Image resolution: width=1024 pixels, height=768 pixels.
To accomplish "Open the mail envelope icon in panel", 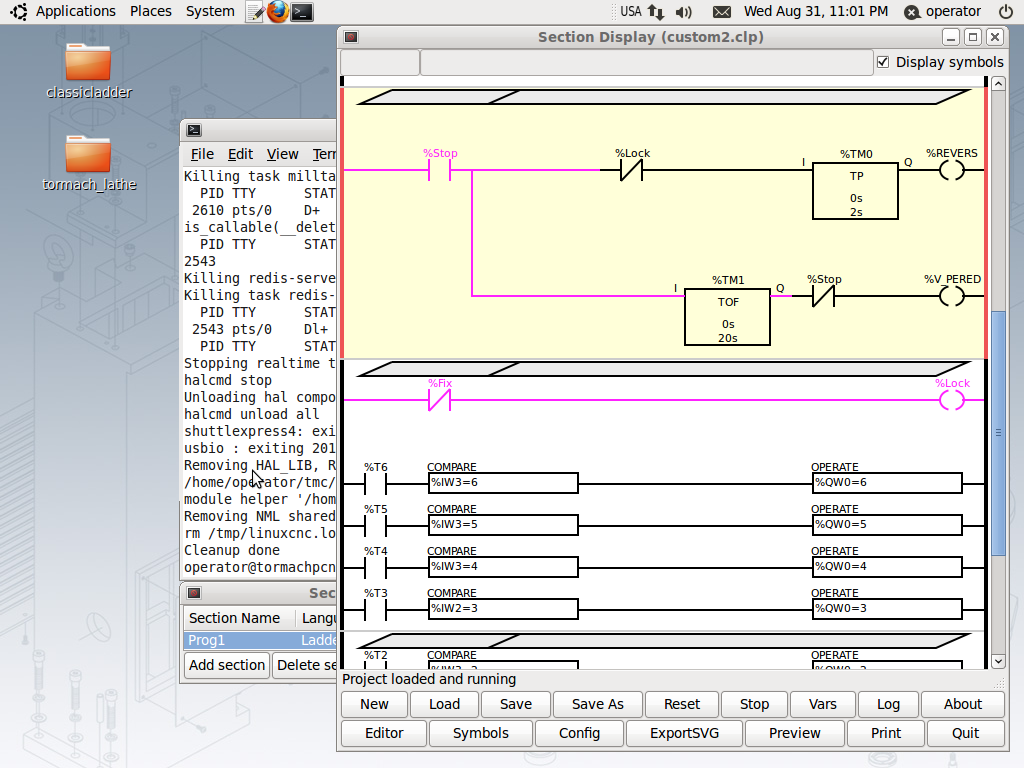I will [722, 12].
